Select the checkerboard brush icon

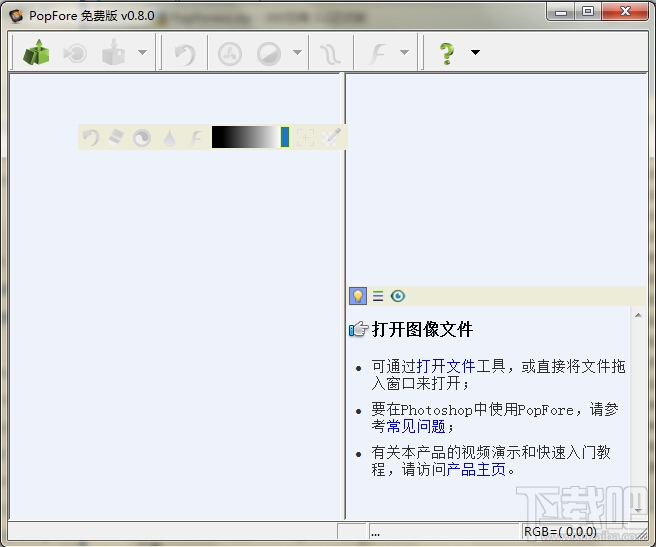pos(331,137)
